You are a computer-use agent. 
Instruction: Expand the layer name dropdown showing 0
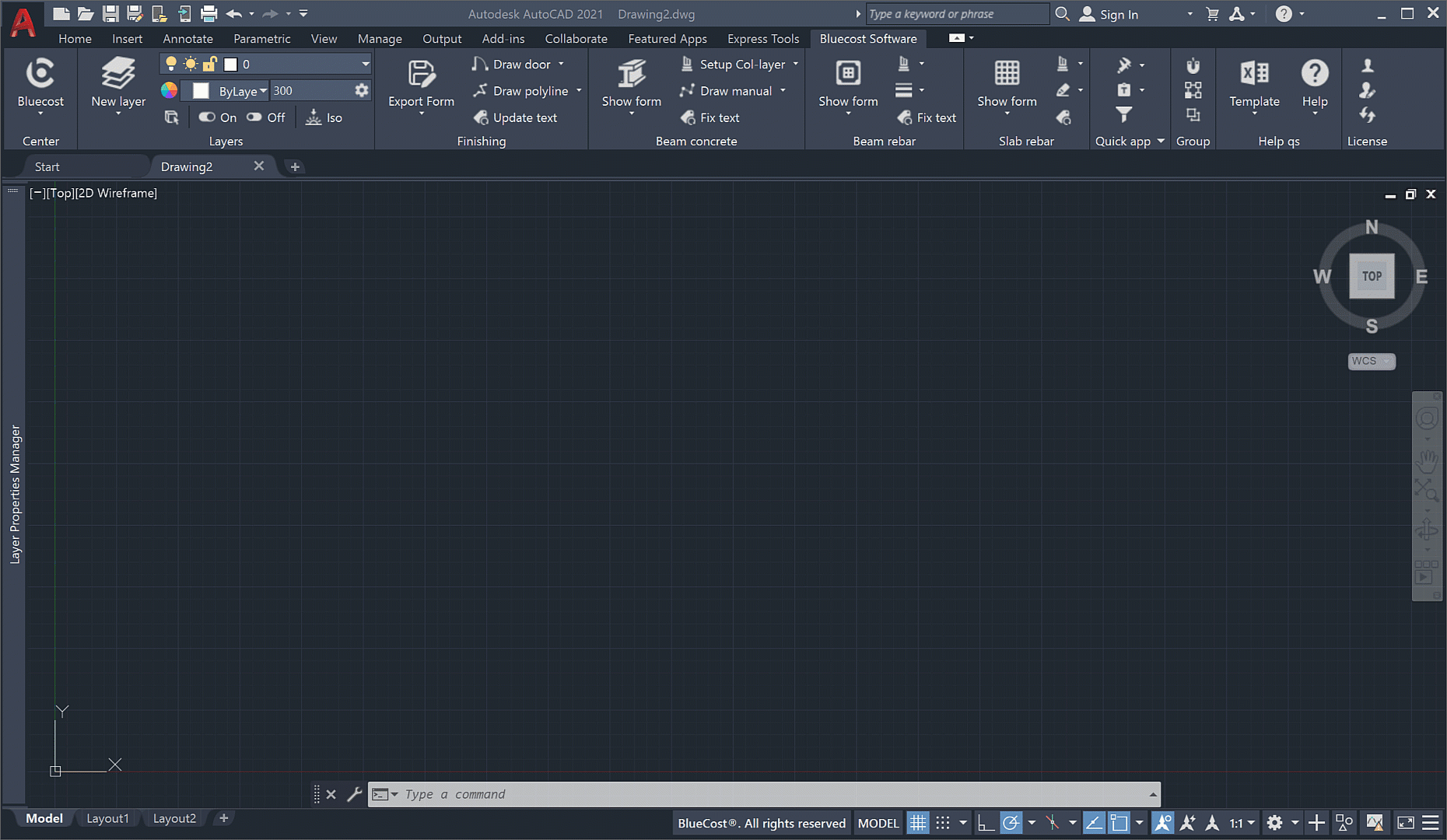click(x=365, y=64)
